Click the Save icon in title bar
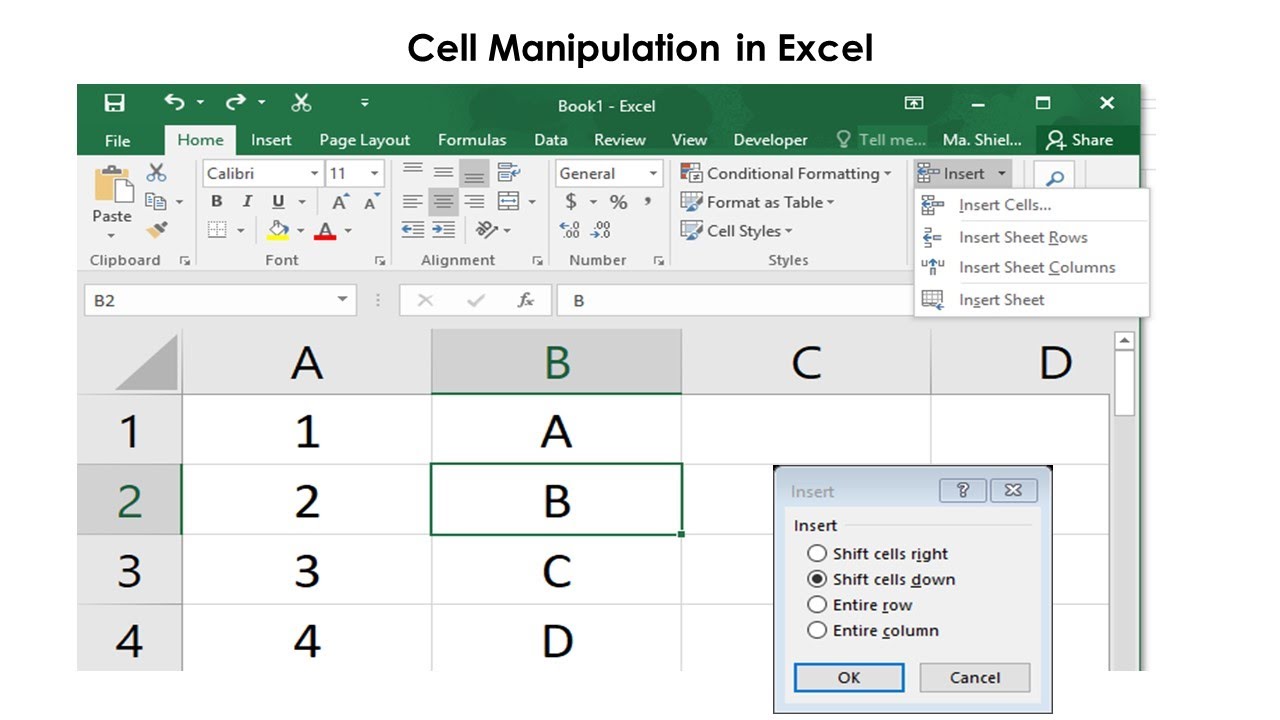Viewport: 1280px width, 720px height. tap(115, 103)
